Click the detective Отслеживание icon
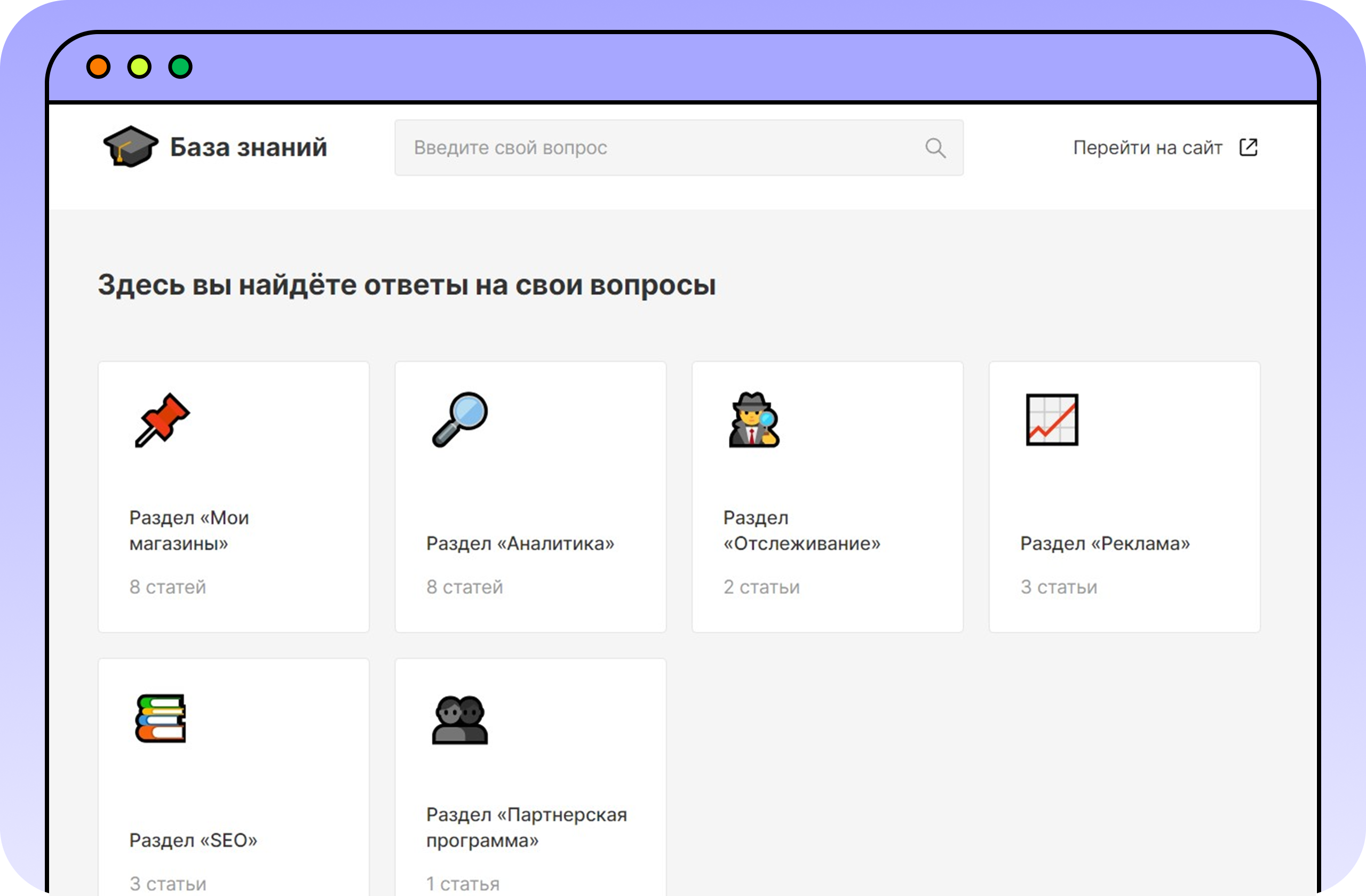This screenshot has width=1366, height=896. [753, 419]
